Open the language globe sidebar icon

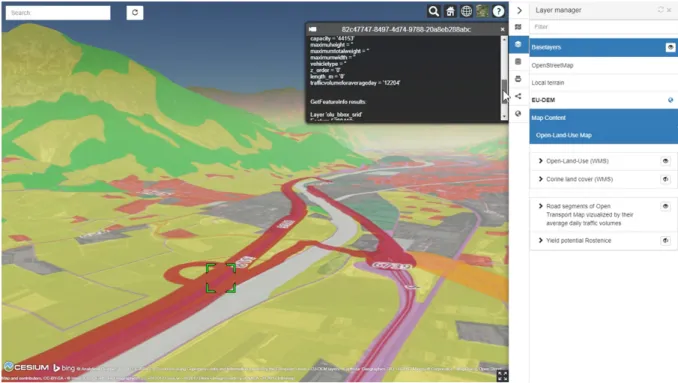(518, 113)
